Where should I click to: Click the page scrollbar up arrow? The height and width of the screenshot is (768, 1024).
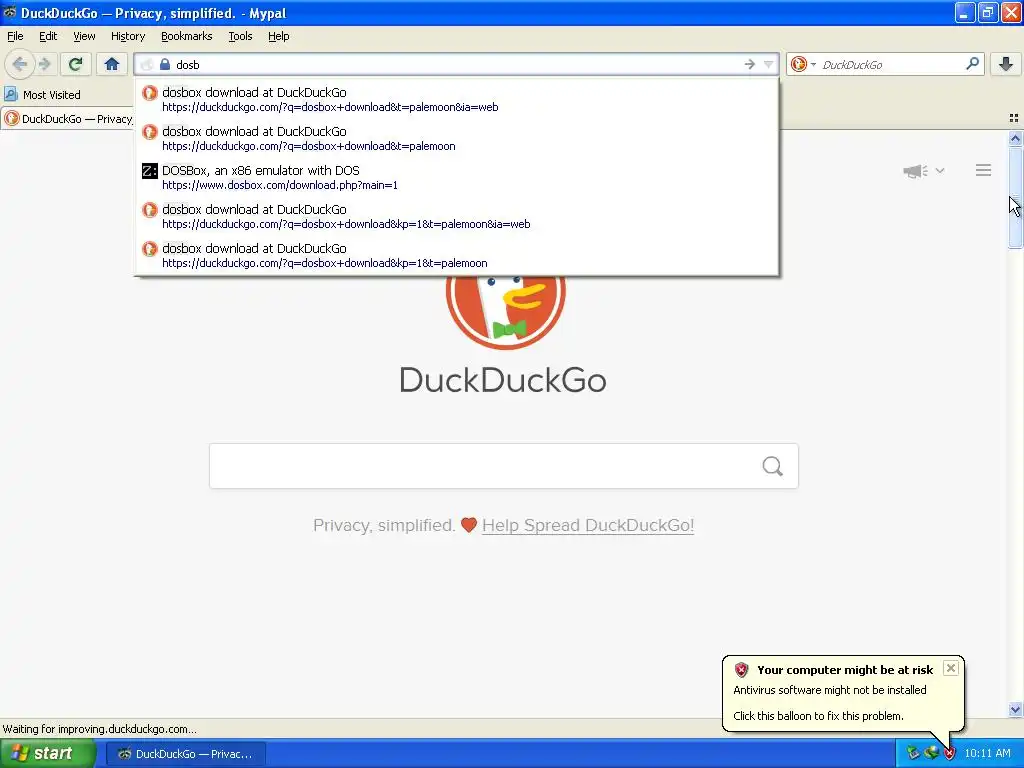coord(1015,138)
